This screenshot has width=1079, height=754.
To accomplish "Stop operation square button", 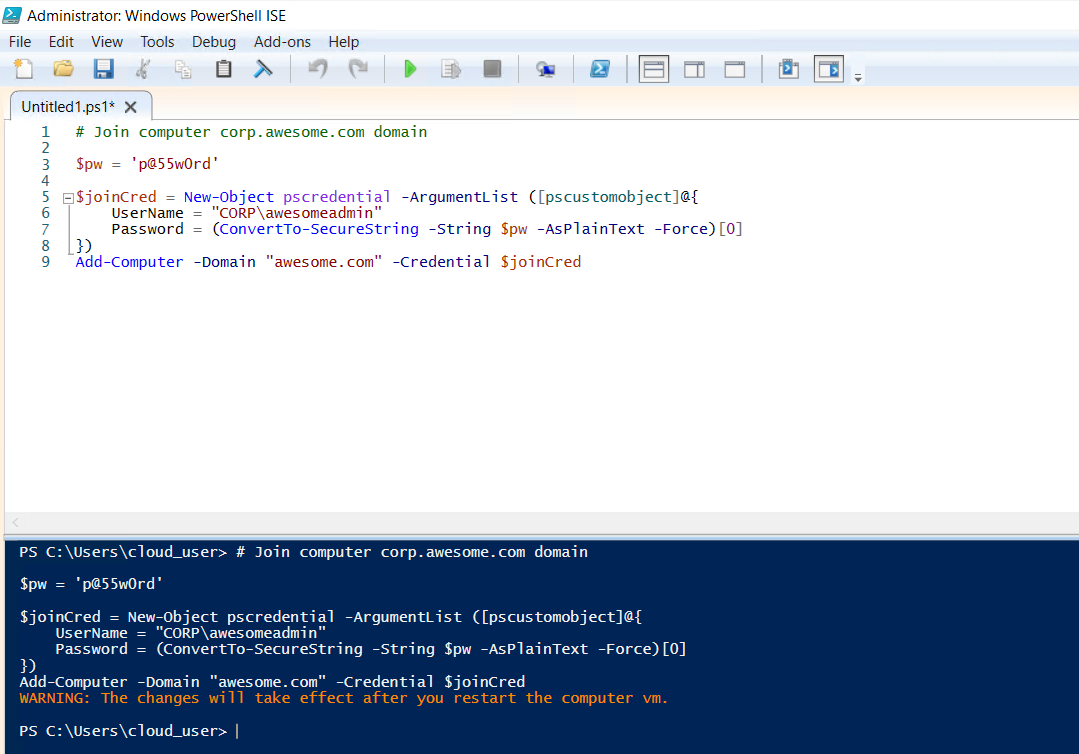I will [x=492, y=69].
